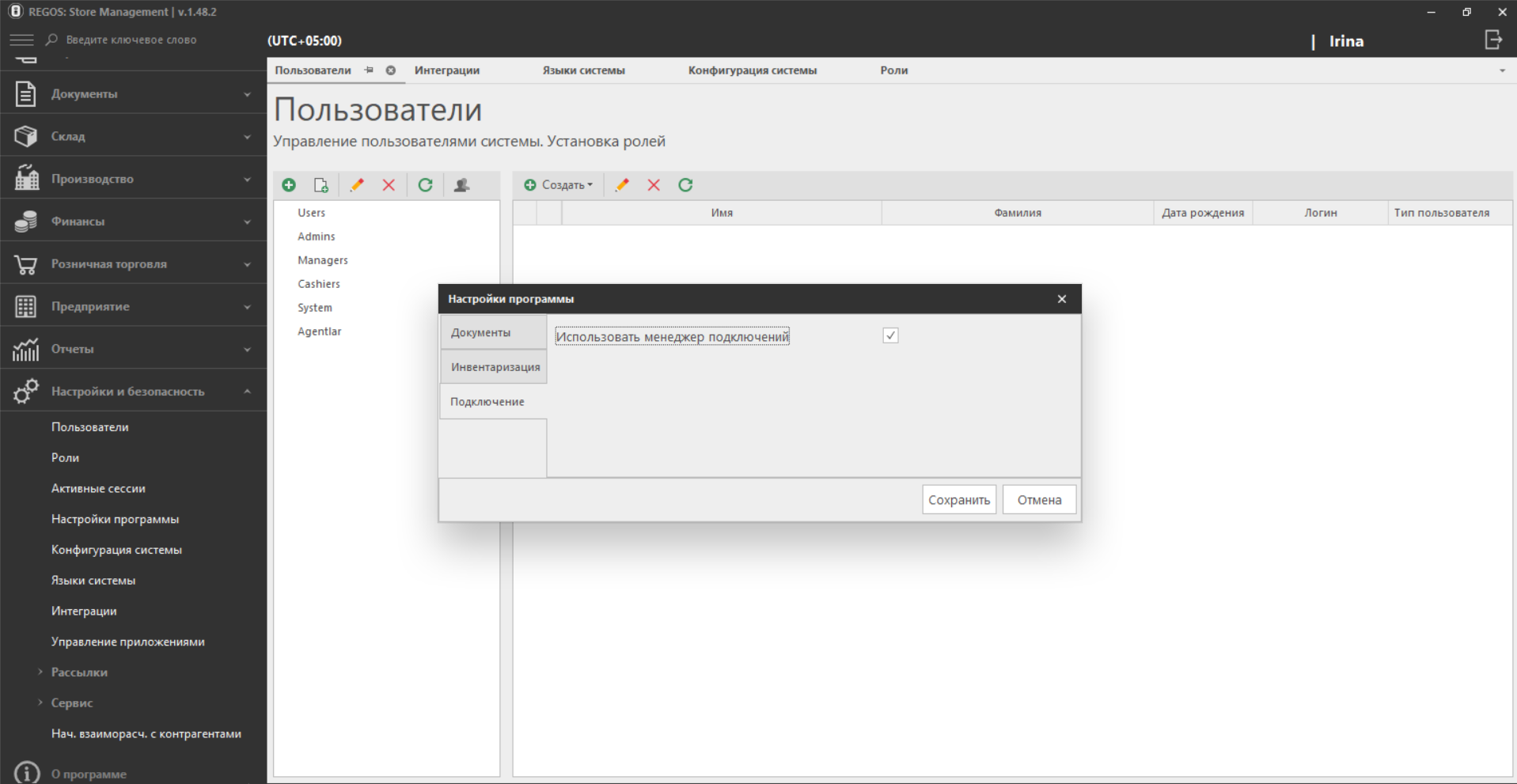The width and height of the screenshot is (1517, 784).
Task: Select the Cashiers group
Action: 319,284
